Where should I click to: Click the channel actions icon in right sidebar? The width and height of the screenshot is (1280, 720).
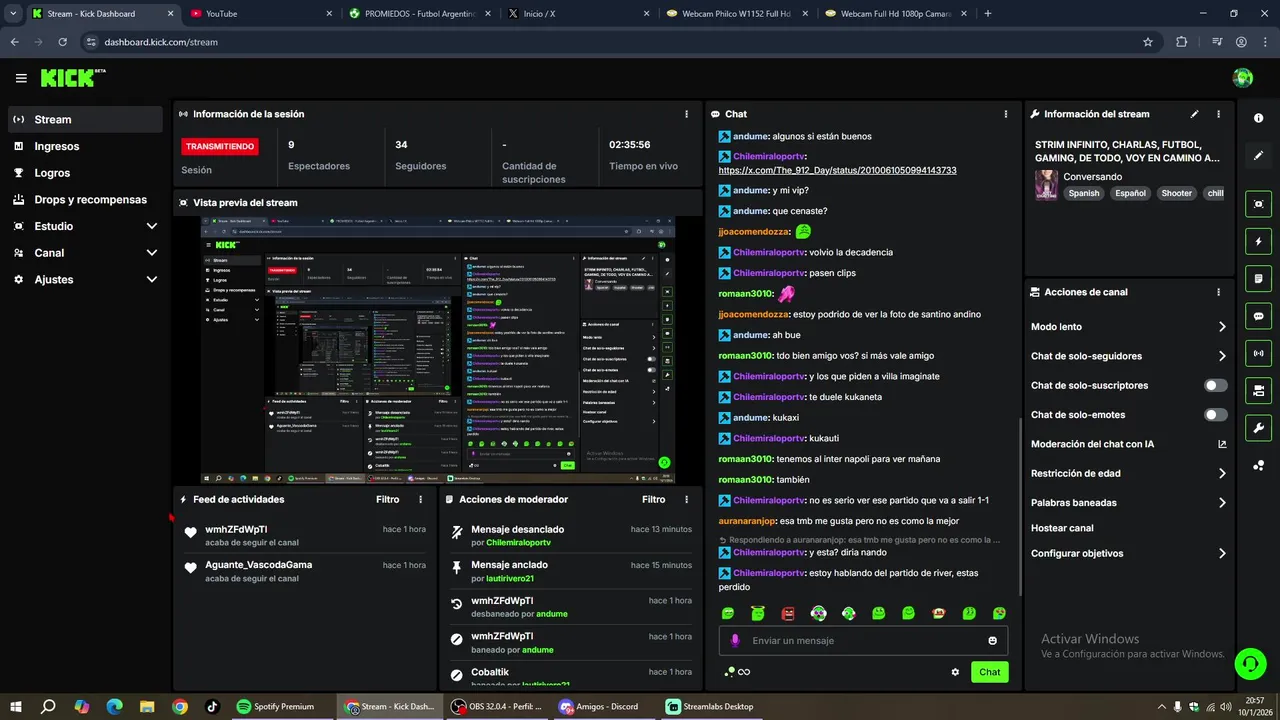[1258, 390]
